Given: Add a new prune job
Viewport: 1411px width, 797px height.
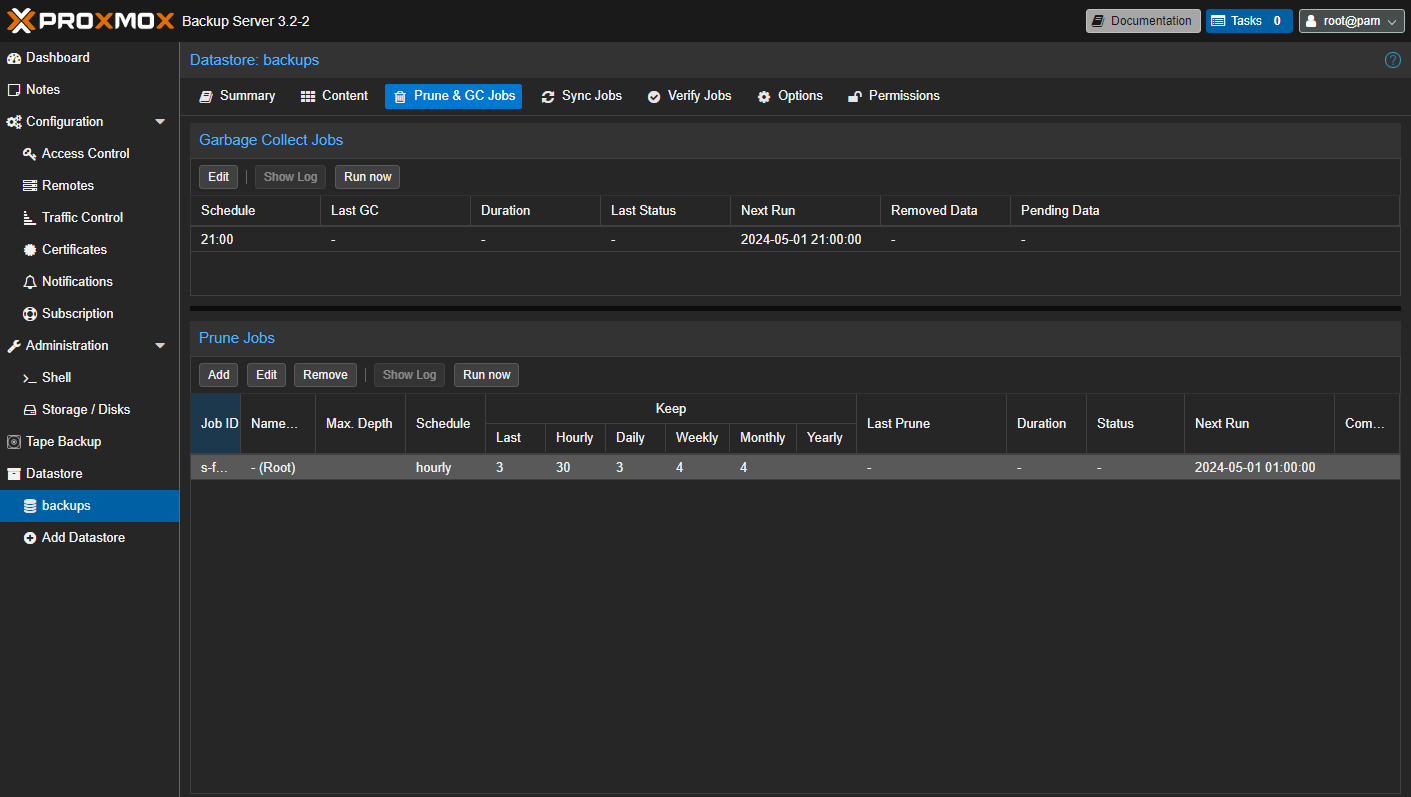Looking at the screenshot, I should [x=218, y=375].
